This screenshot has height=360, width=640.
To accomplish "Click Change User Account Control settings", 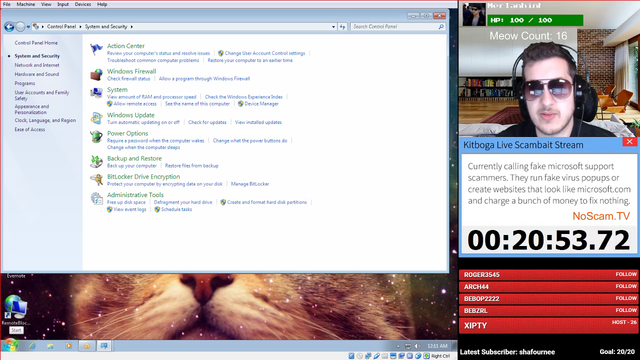I will point(265,53).
